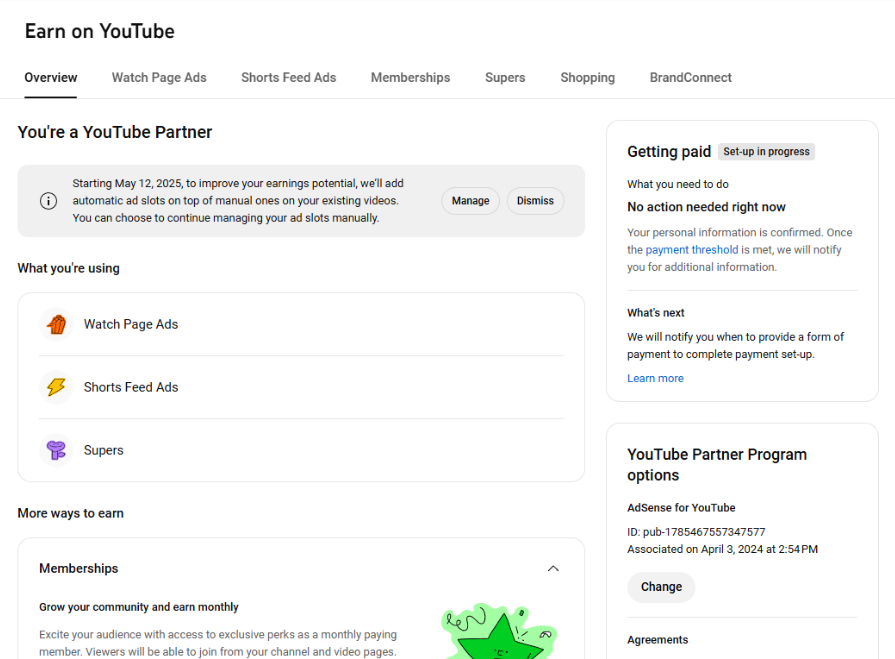Dismiss the automatic ad slots notice
895x659 pixels.
click(x=535, y=201)
